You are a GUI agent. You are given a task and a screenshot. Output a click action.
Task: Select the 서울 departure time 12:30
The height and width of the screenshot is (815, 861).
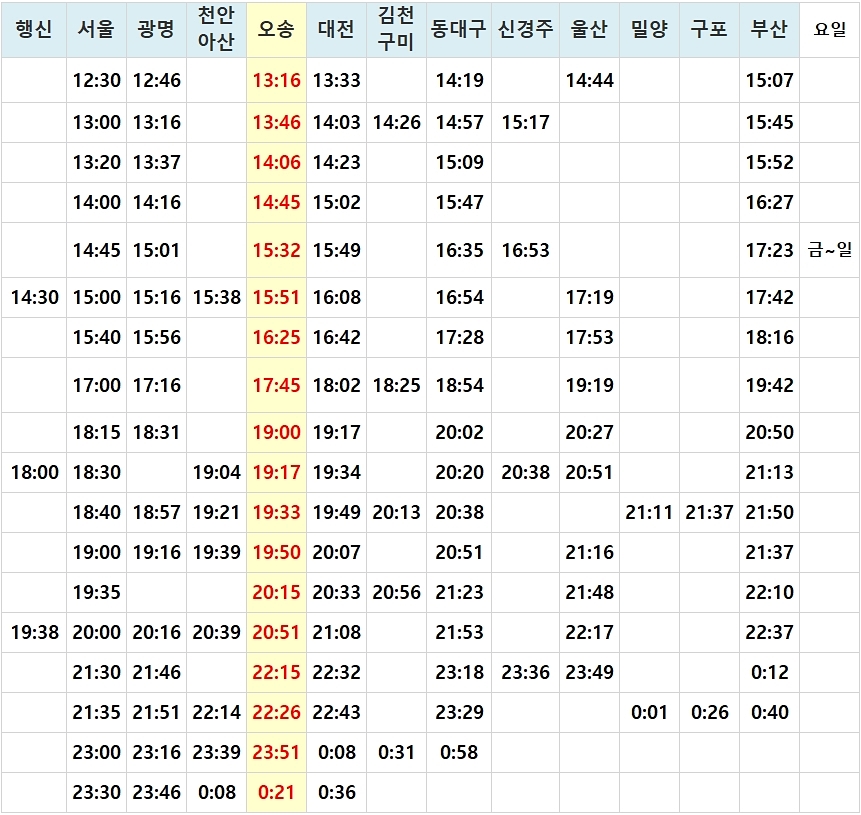(97, 80)
